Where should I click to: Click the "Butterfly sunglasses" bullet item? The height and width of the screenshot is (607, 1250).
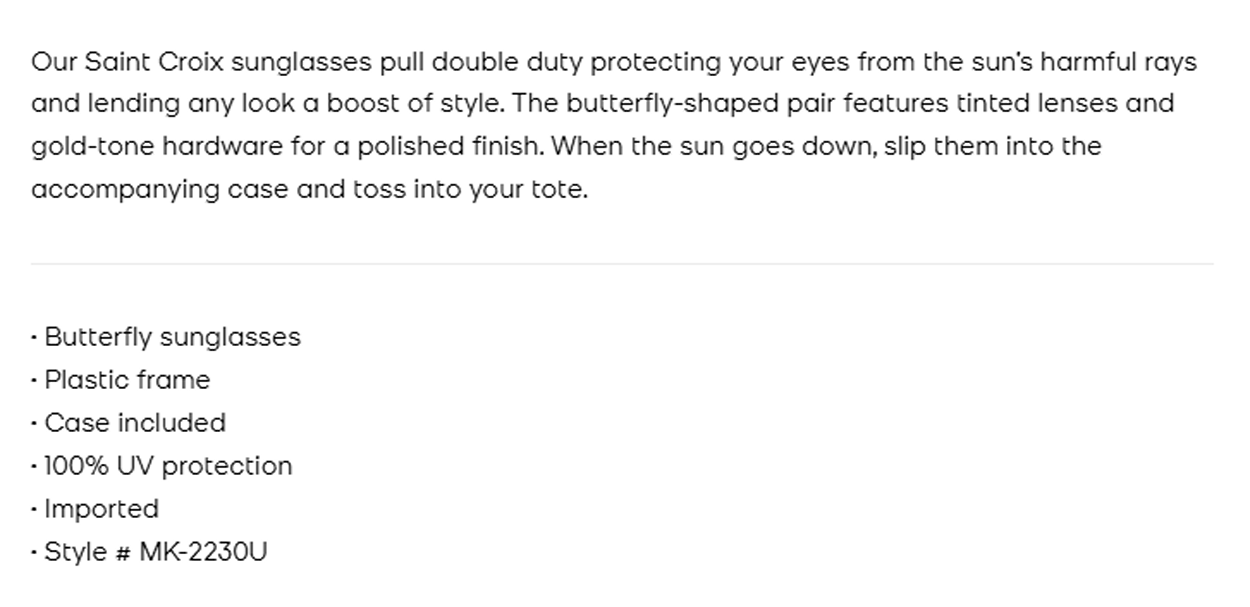click(172, 337)
